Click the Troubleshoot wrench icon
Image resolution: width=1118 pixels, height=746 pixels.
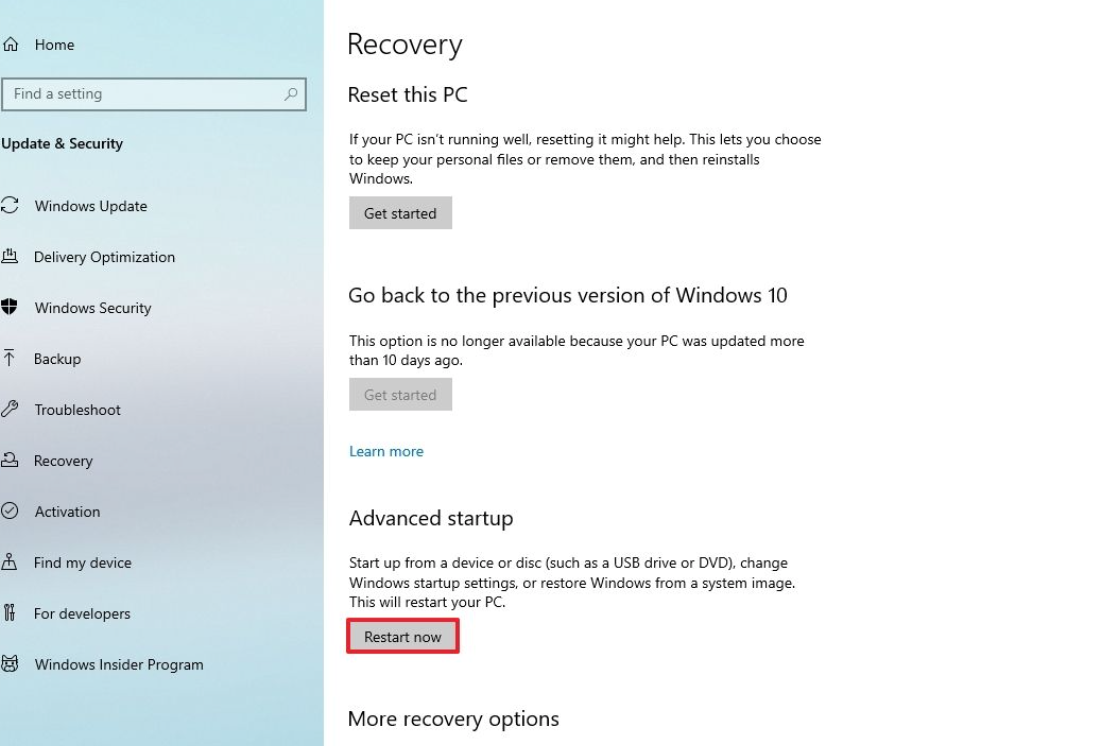tap(11, 410)
